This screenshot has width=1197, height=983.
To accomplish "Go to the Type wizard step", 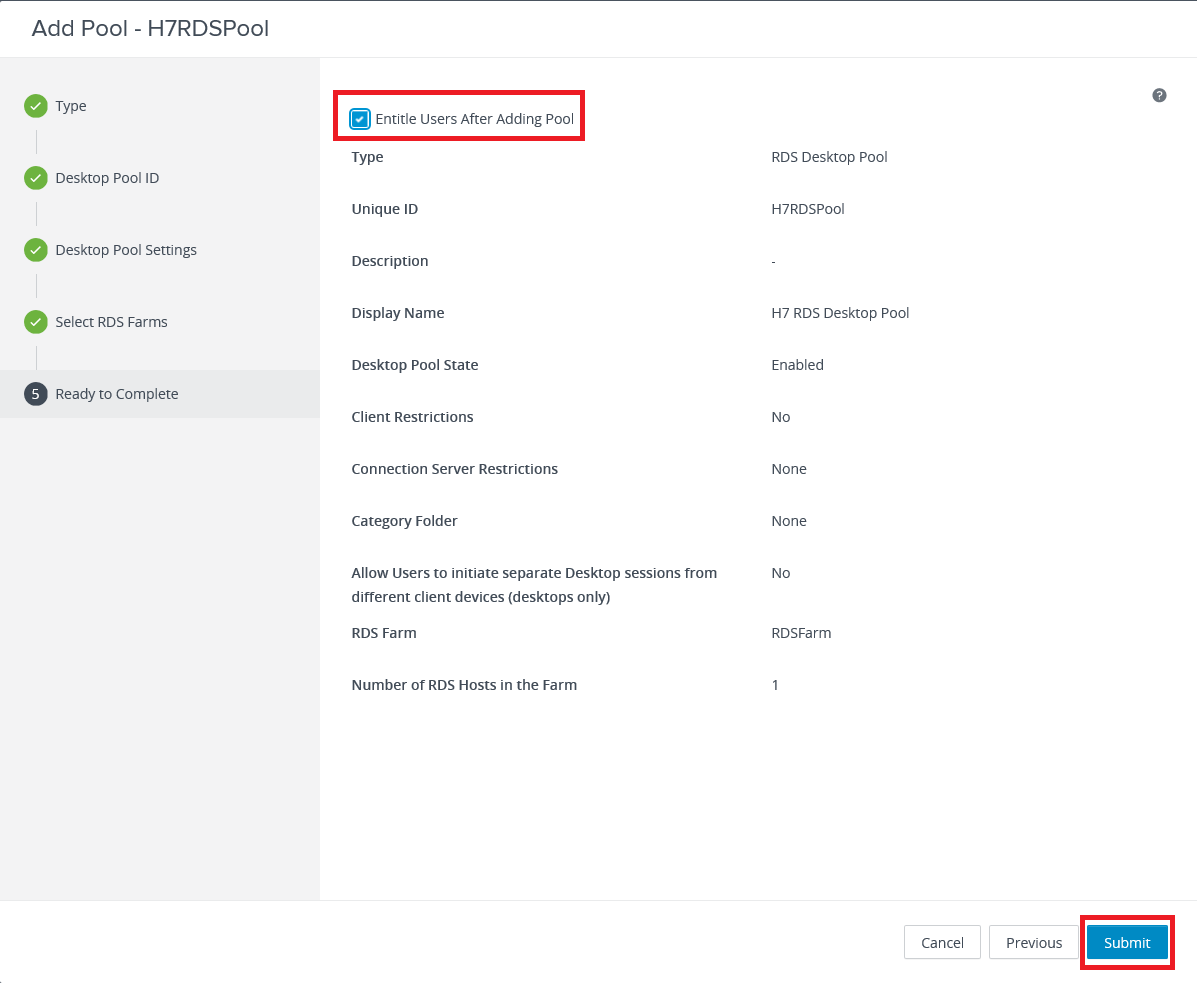I will 71,106.
